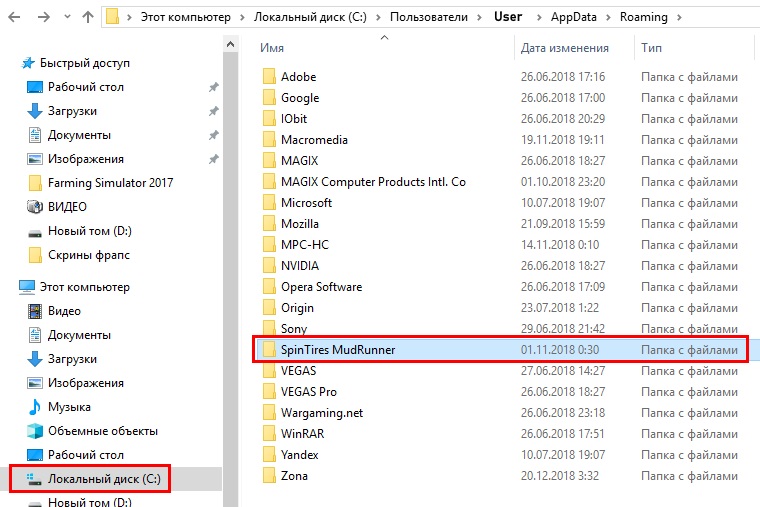Click pin icon next to quick access Загрузки

[214, 111]
